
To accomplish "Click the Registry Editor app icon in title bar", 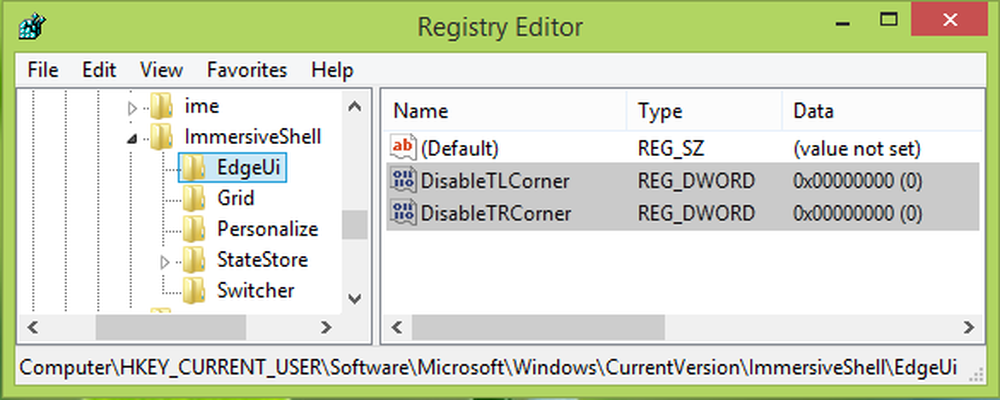I will pyautogui.click(x=31, y=28).
